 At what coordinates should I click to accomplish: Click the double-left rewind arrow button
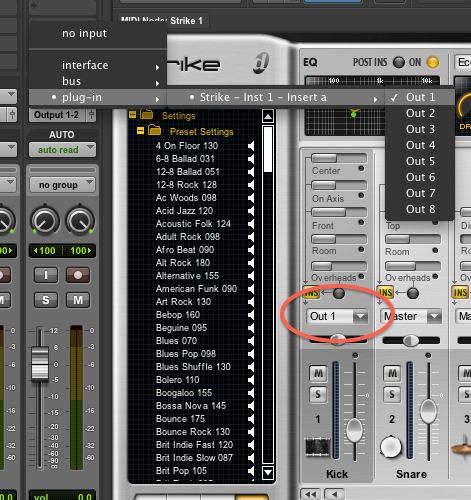tap(311, 494)
